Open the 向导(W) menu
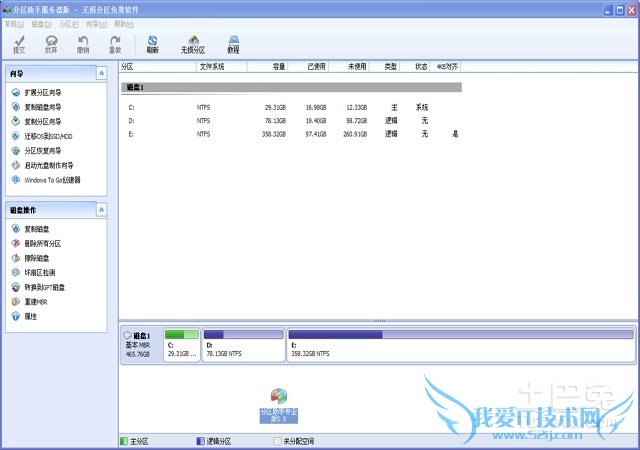Screen dimensions: 640x450 [x=96, y=24]
